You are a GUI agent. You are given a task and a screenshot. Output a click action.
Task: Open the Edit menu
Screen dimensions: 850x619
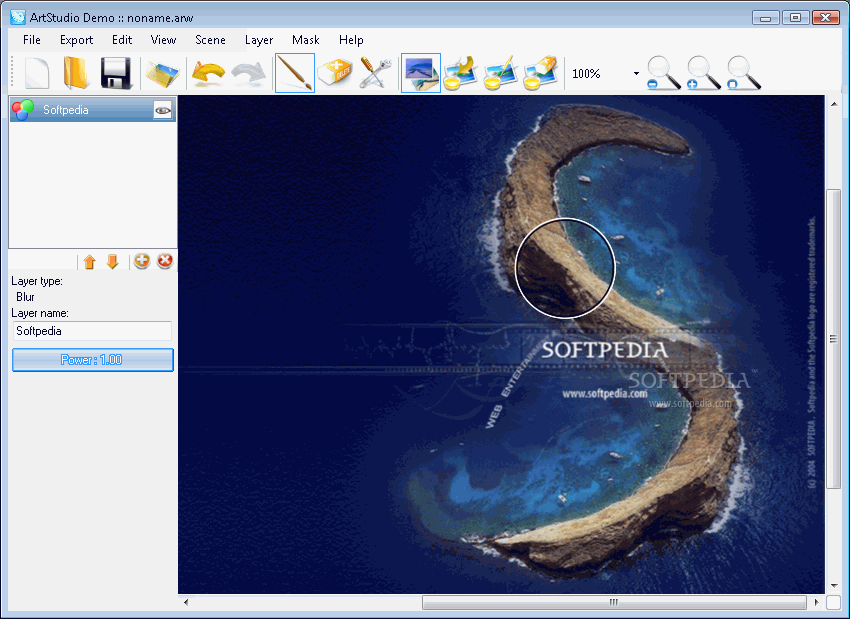point(122,40)
